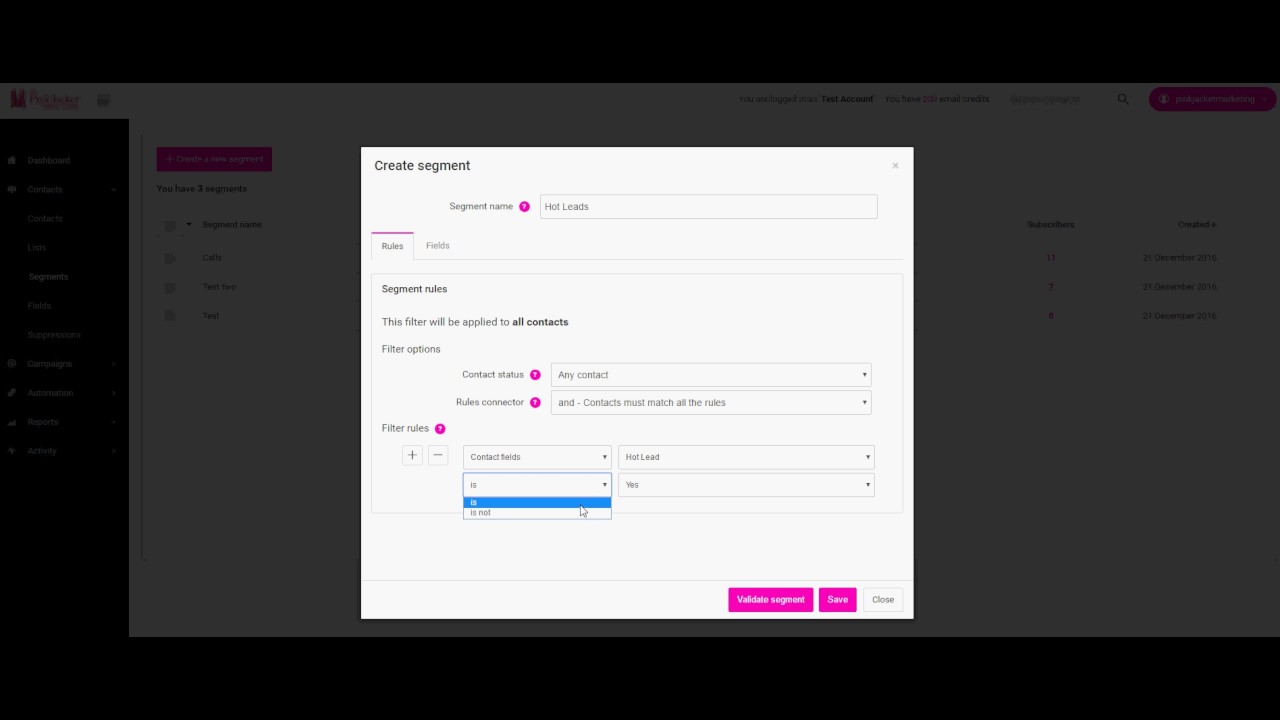Click the search magnifier in header

1123,99
